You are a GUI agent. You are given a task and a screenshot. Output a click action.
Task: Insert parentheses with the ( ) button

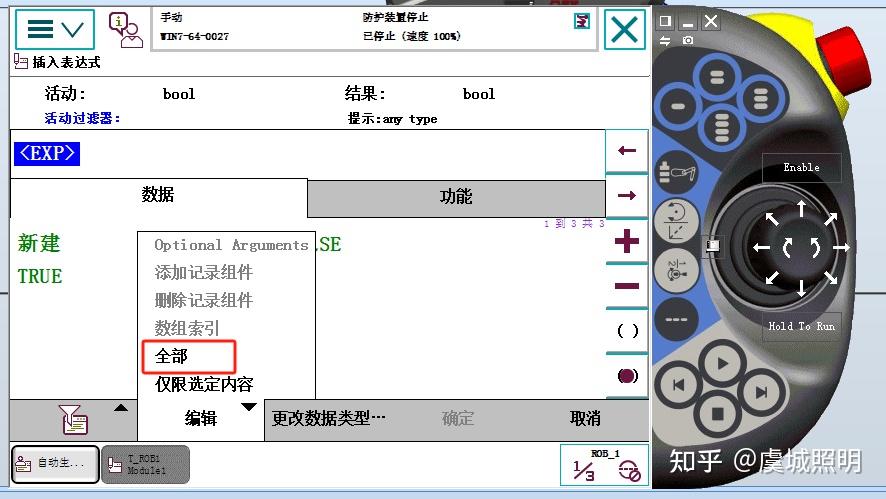(x=627, y=331)
